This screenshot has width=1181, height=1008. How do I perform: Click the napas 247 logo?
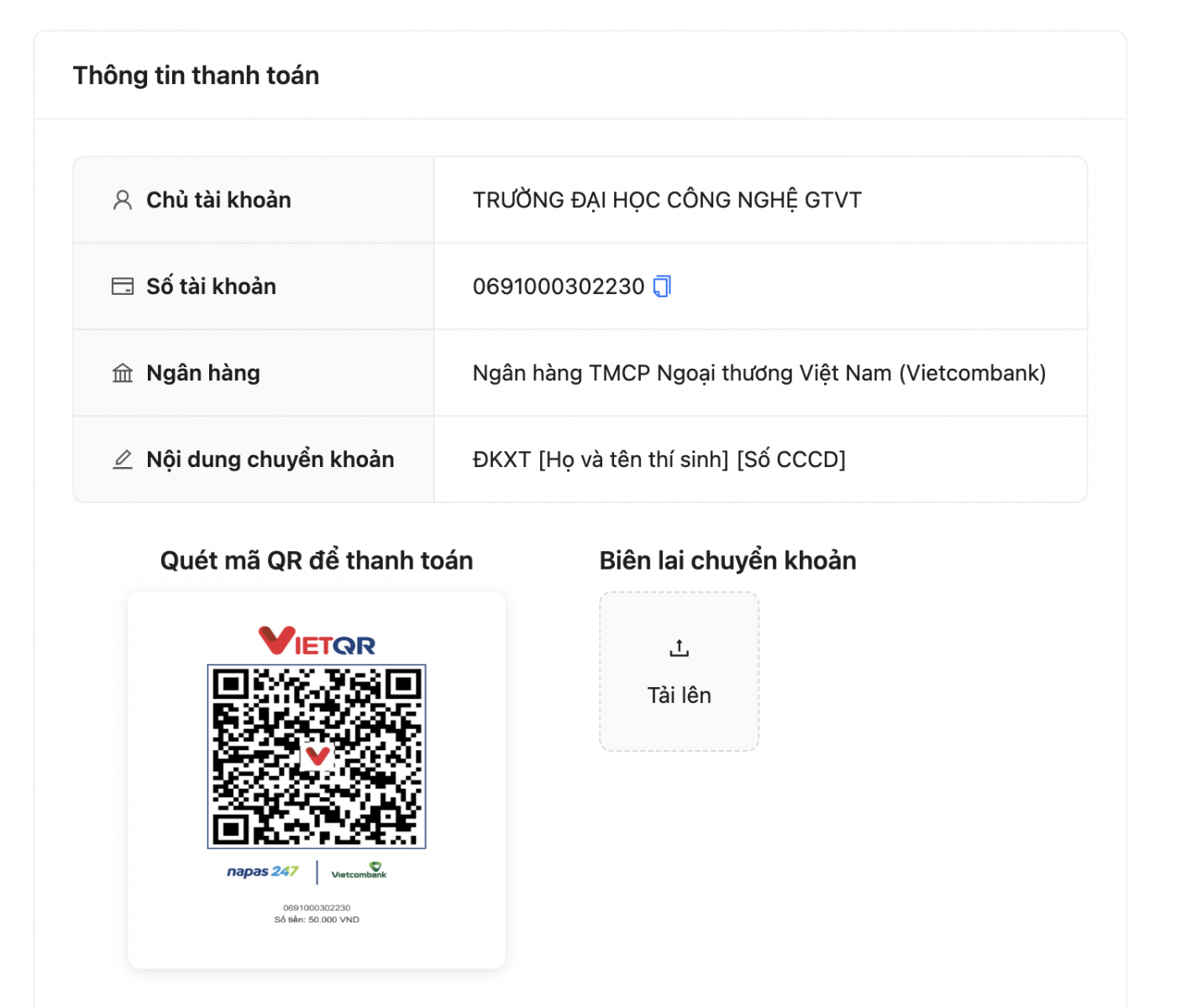coord(263,871)
